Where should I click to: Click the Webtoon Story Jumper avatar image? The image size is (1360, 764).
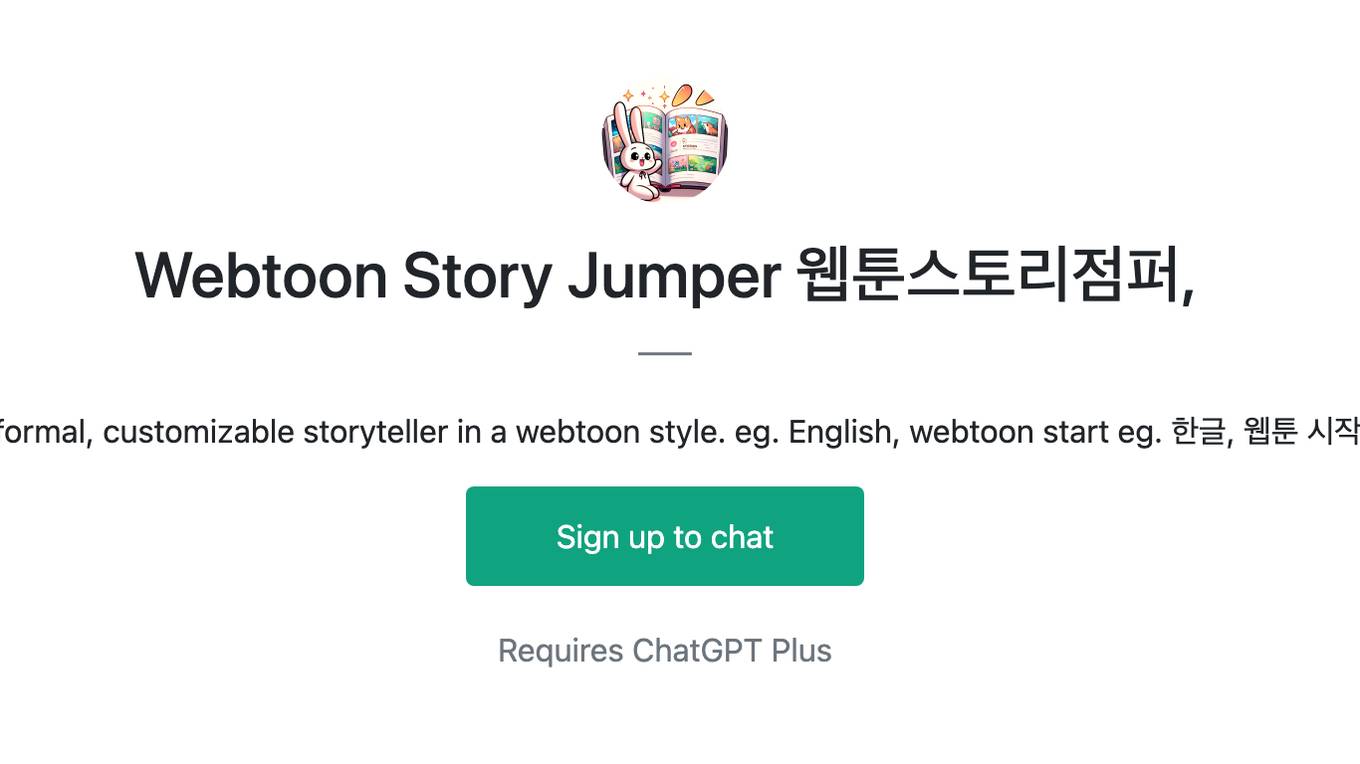point(665,143)
